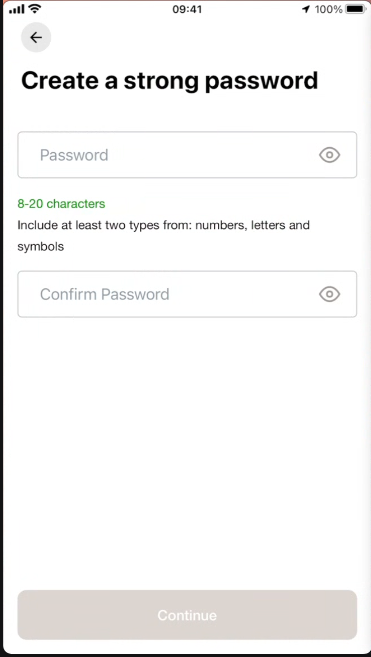Tap the battery icon in status bar
This screenshot has height=657, width=371.
click(355, 9)
